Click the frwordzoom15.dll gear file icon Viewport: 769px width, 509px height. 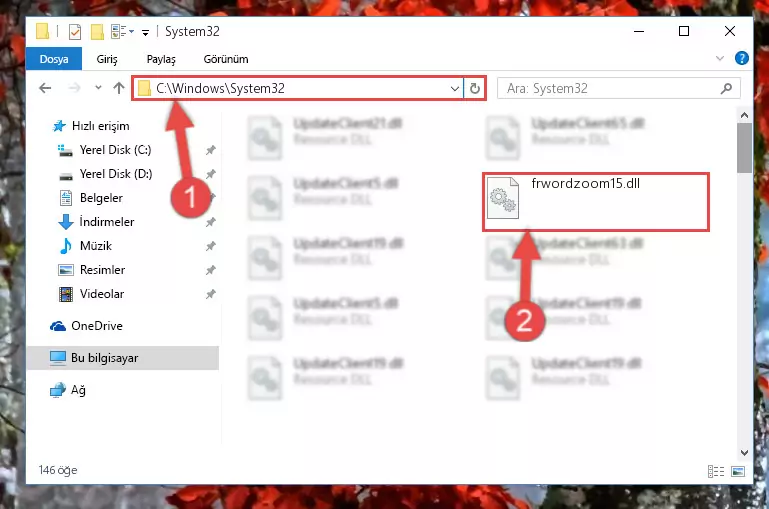pyautogui.click(x=503, y=198)
